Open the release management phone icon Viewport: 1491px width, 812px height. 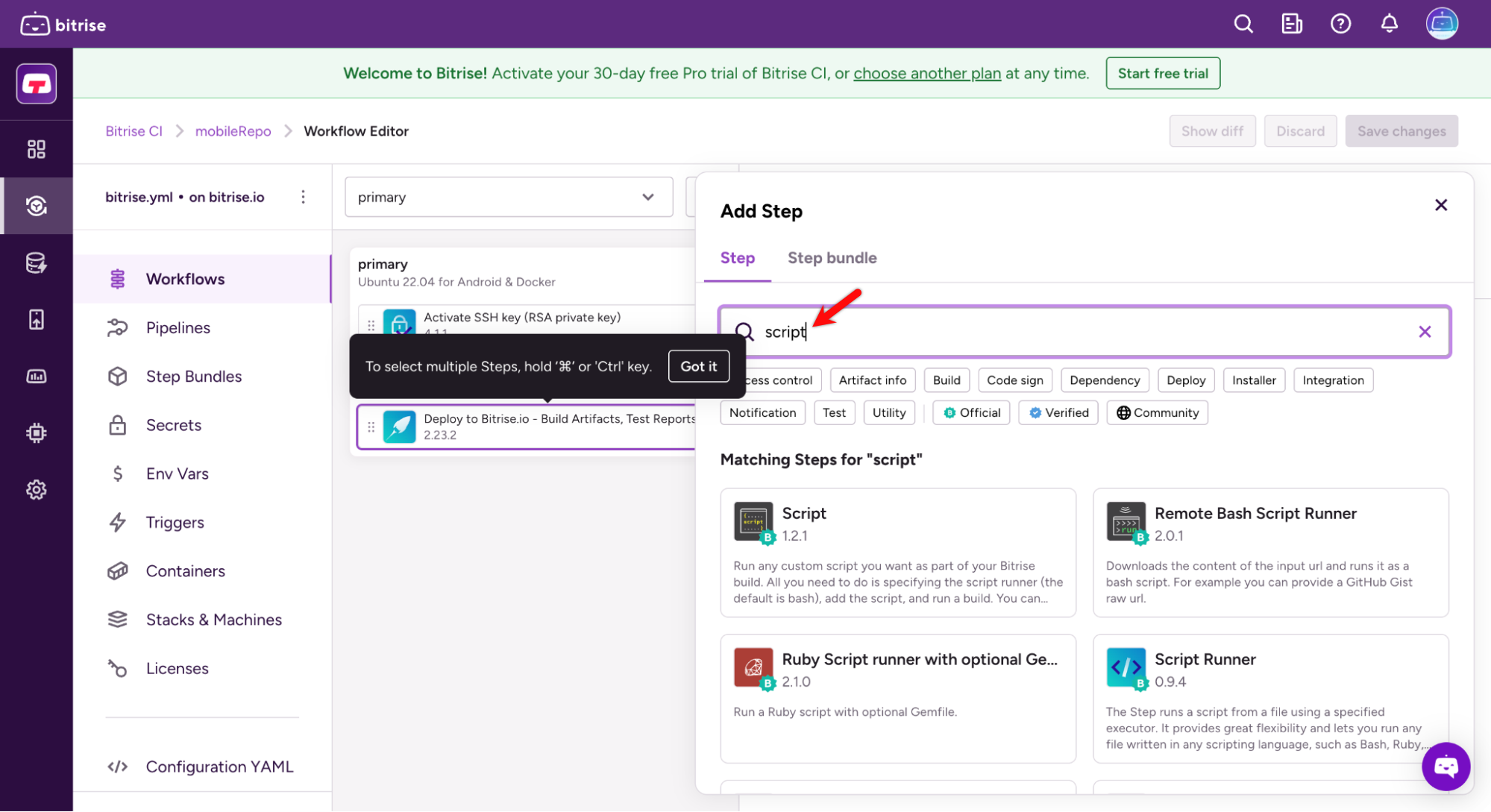point(37,319)
